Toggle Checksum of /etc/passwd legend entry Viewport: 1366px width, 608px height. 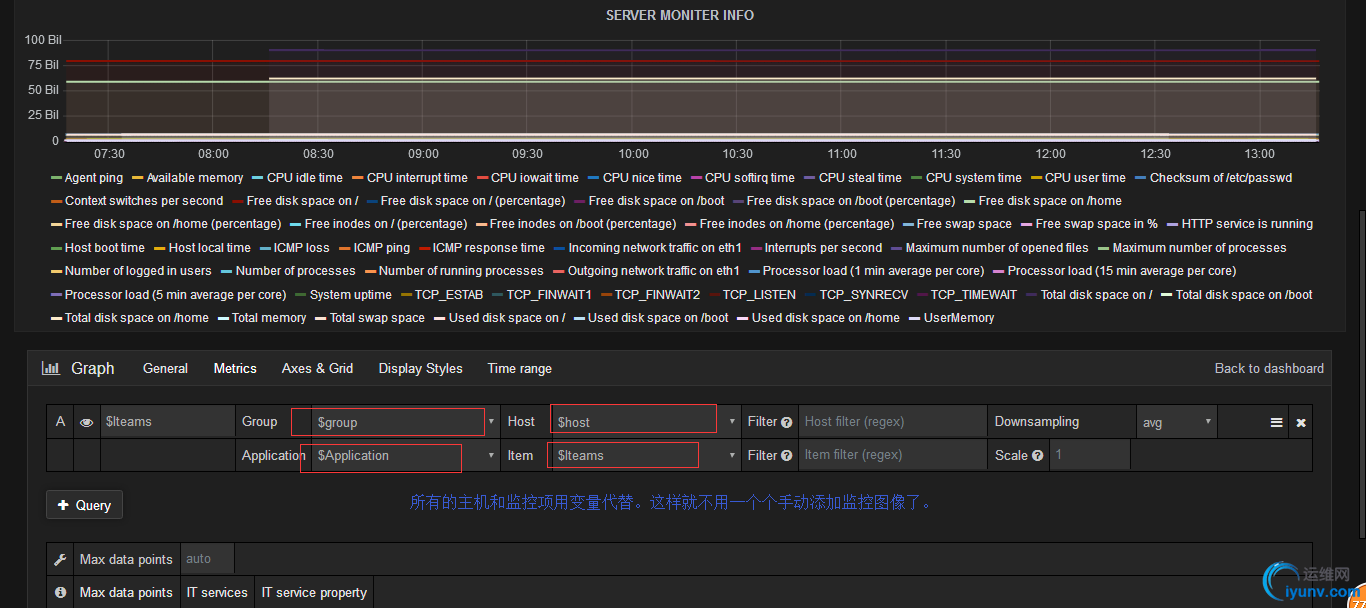(x=1221, y=178)
